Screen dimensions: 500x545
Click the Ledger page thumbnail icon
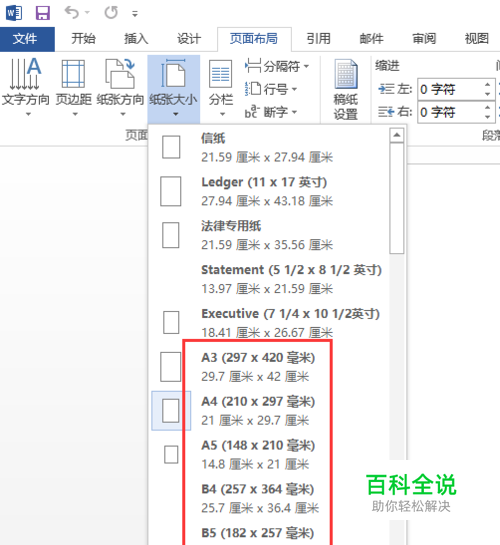[171, 191]
